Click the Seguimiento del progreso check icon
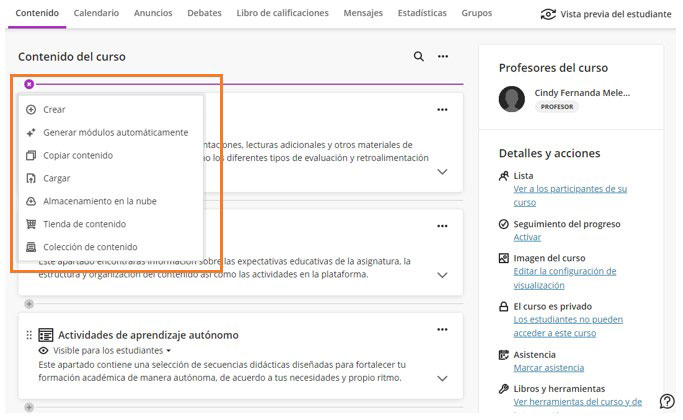The image size is (683, 420). (504, 224)
